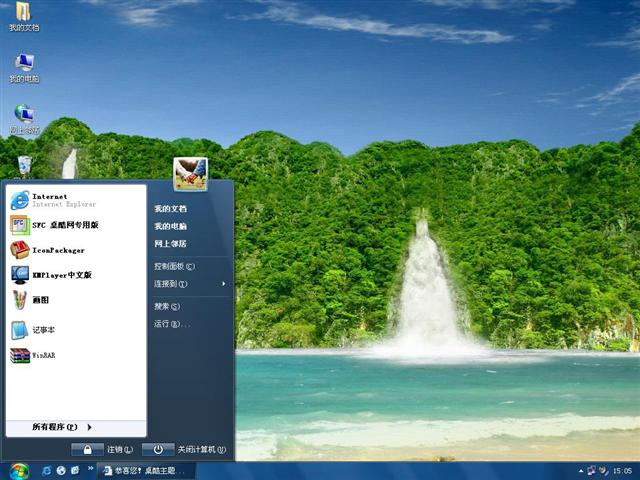This screenshot has width=640, height=480.
Task: Launch WinRAR from start menu
Action: click(76, 355)
